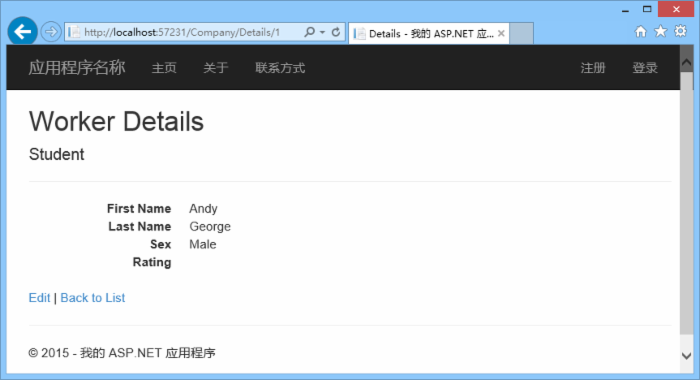This screenshot has height=380, width=700.
Task: Open the Tools gear icon
Action: click(680, 31)
